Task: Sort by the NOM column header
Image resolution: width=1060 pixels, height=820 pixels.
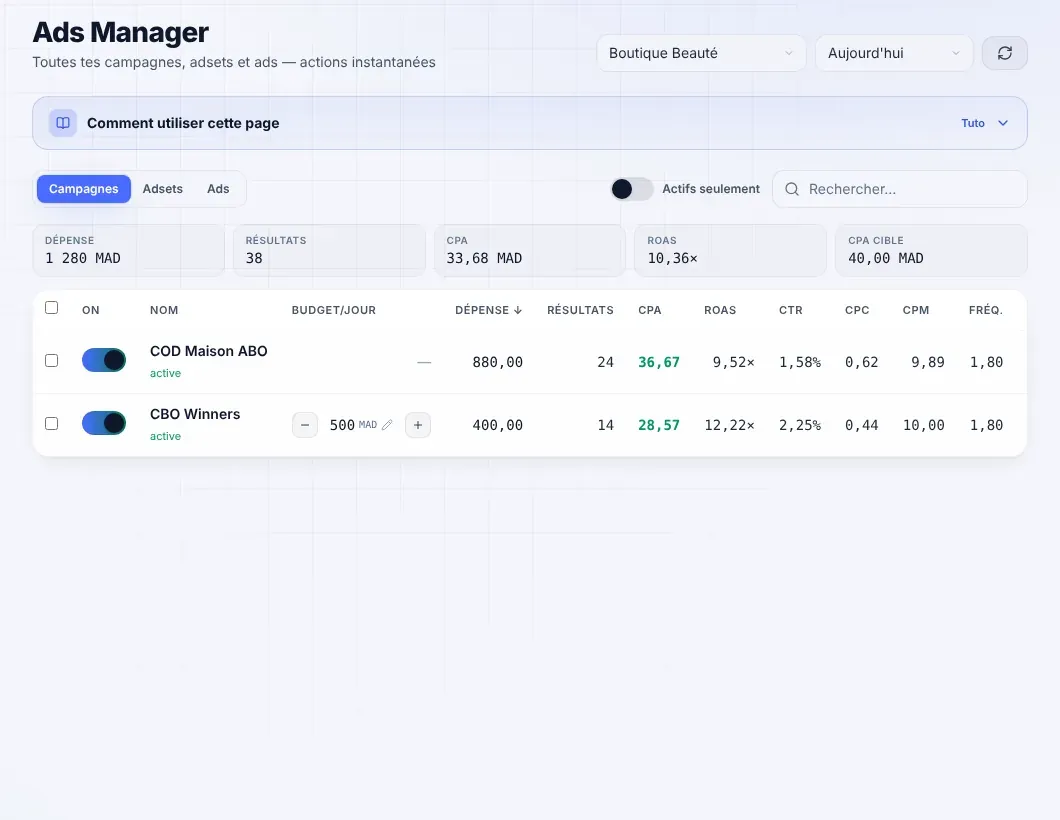Action: [164, 310]
